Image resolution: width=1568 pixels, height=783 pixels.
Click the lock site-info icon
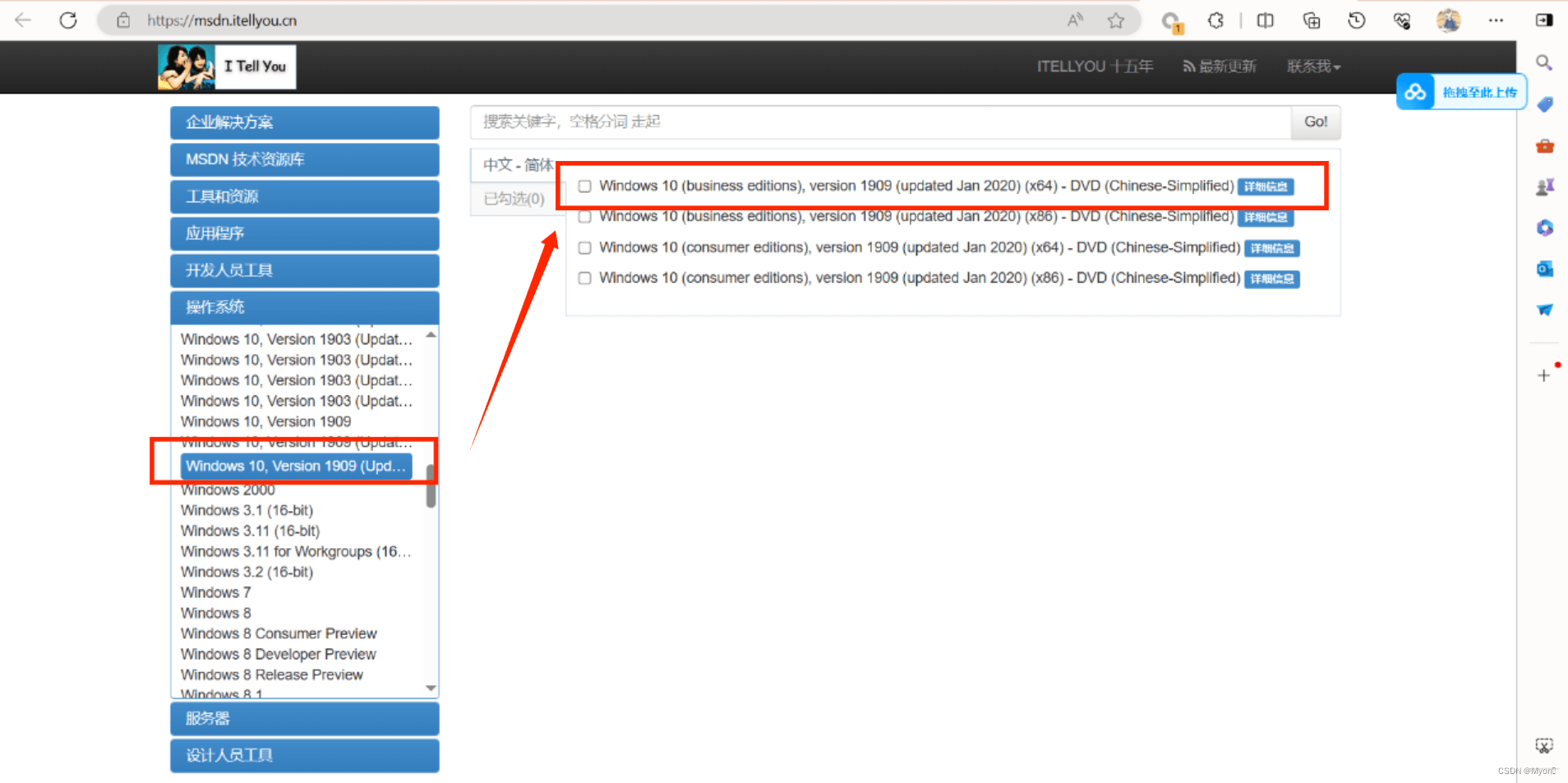pos(123,21)
